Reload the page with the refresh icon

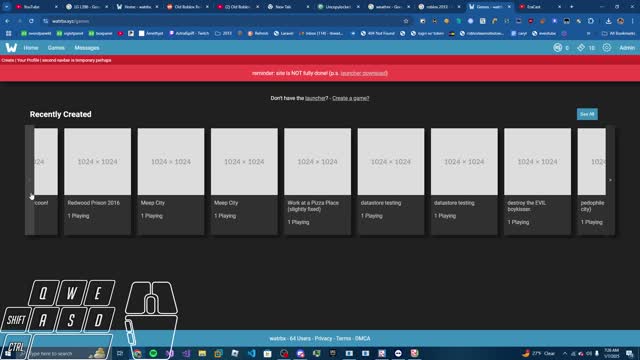click(x=31, y=21)
